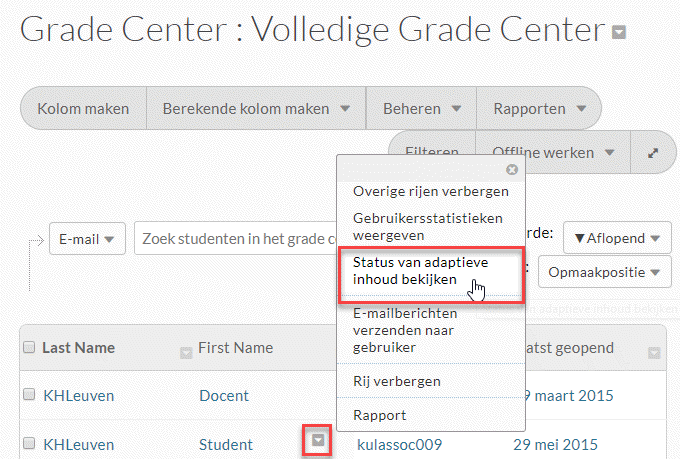
Task: Open the last-opened date column options chevron
Action: 654,351
